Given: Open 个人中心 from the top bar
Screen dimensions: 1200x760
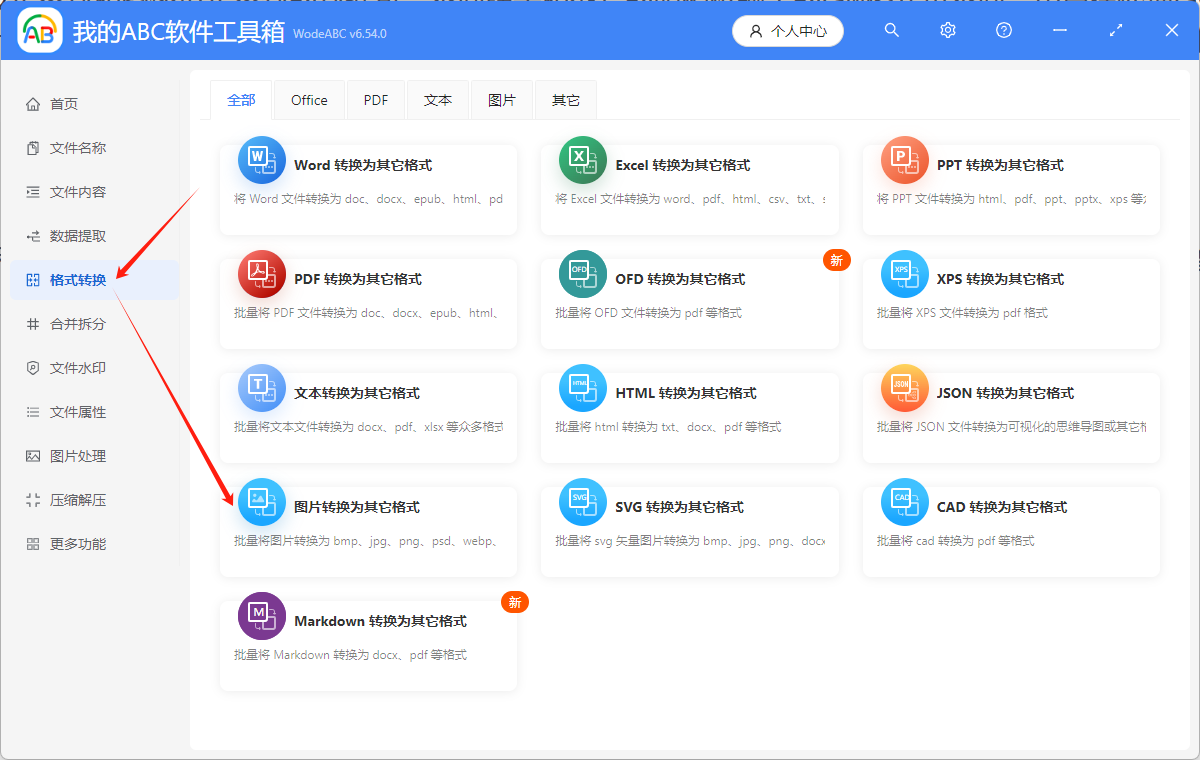Looking at the screenshot, I should tap(788, 30).
